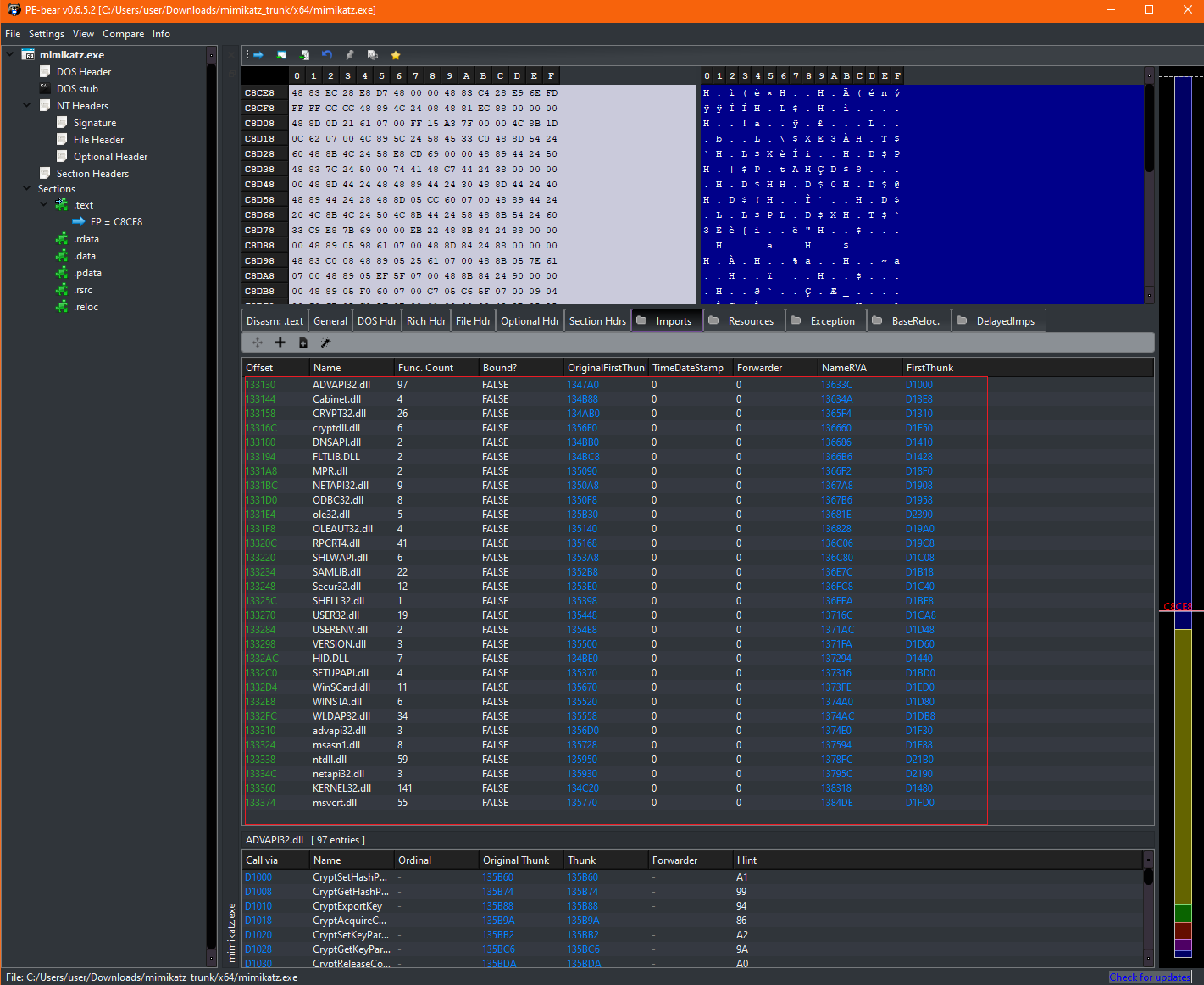Click the hex view vertical scrollbar
Viewport: 1204px width, 985px height.
click(x=1149, y=186)
